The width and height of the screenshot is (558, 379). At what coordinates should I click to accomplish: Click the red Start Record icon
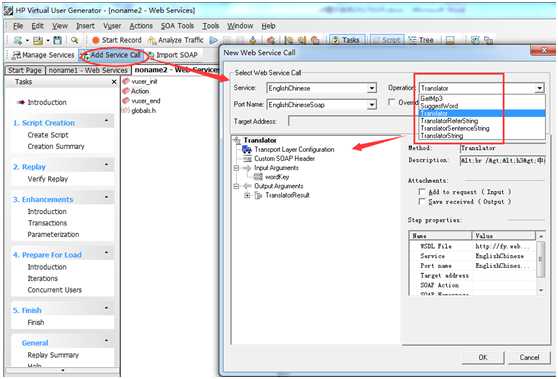pyautogui.click(x=95, y=40)
